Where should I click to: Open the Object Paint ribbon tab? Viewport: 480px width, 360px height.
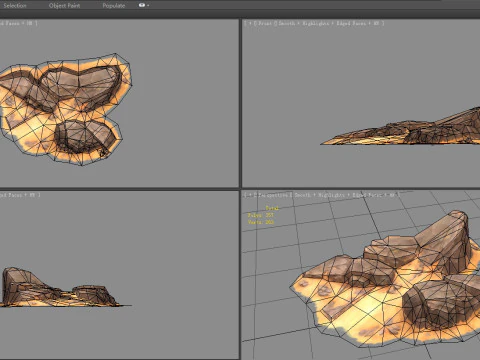pos(64,5)
